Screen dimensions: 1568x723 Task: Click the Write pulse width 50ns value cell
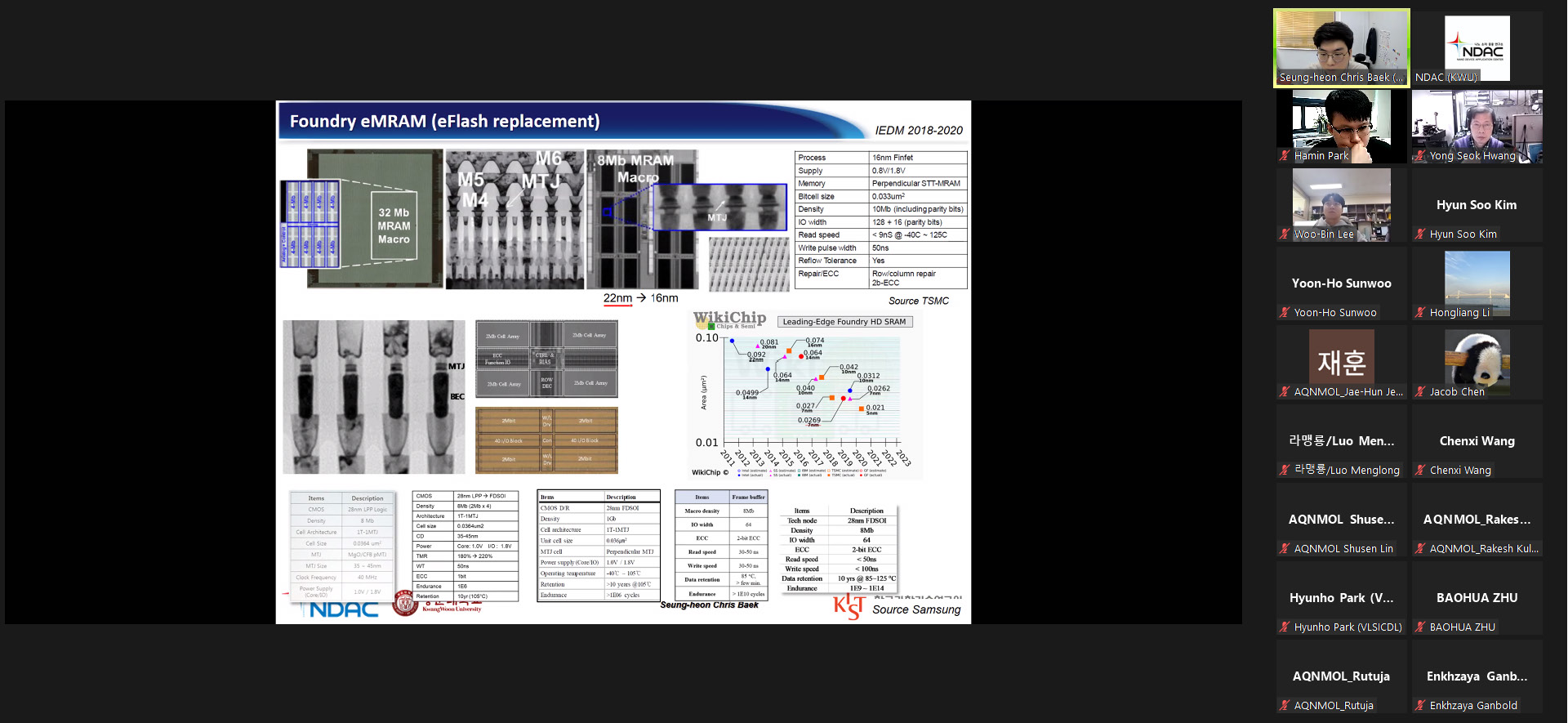(918, 248)
